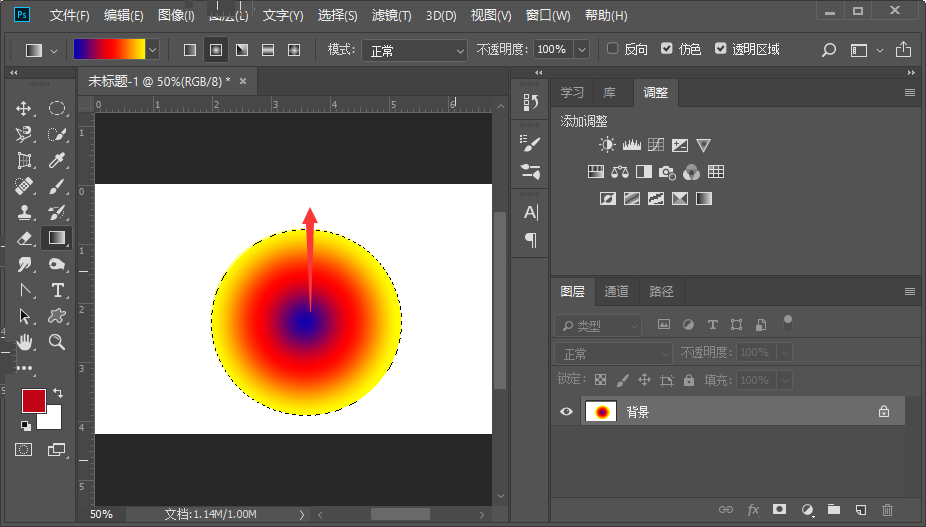Select the Polygonal Lasso tool
This screenshot has height=527, width=926.
click(x=24, y=134)
